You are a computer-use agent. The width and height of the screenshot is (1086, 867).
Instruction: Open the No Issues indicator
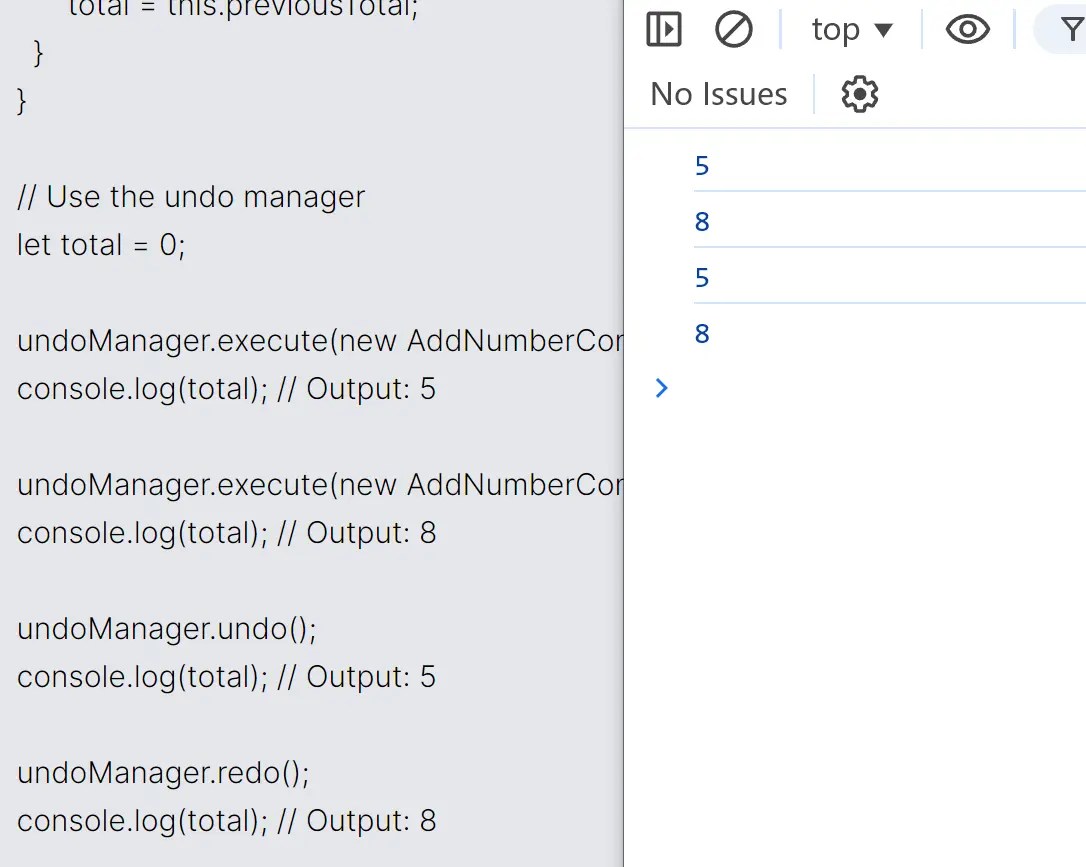pos(718,94)
